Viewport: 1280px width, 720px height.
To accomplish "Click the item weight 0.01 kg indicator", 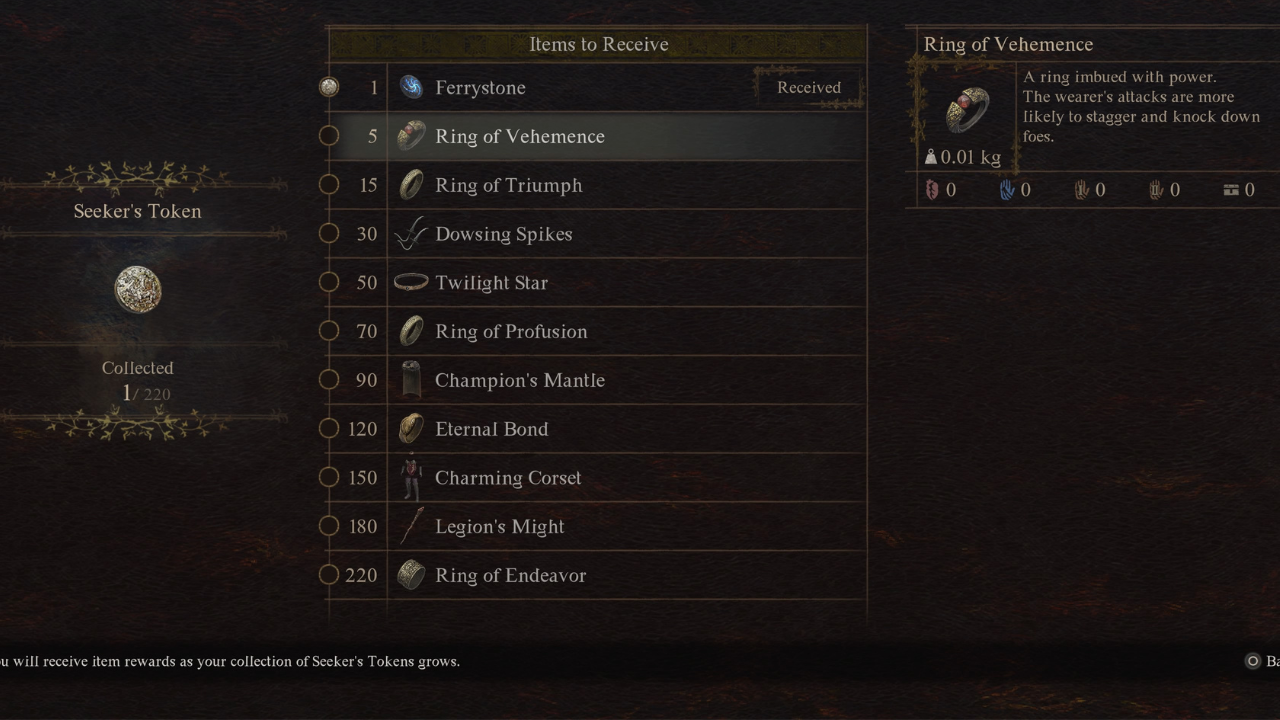I will 963,157.
